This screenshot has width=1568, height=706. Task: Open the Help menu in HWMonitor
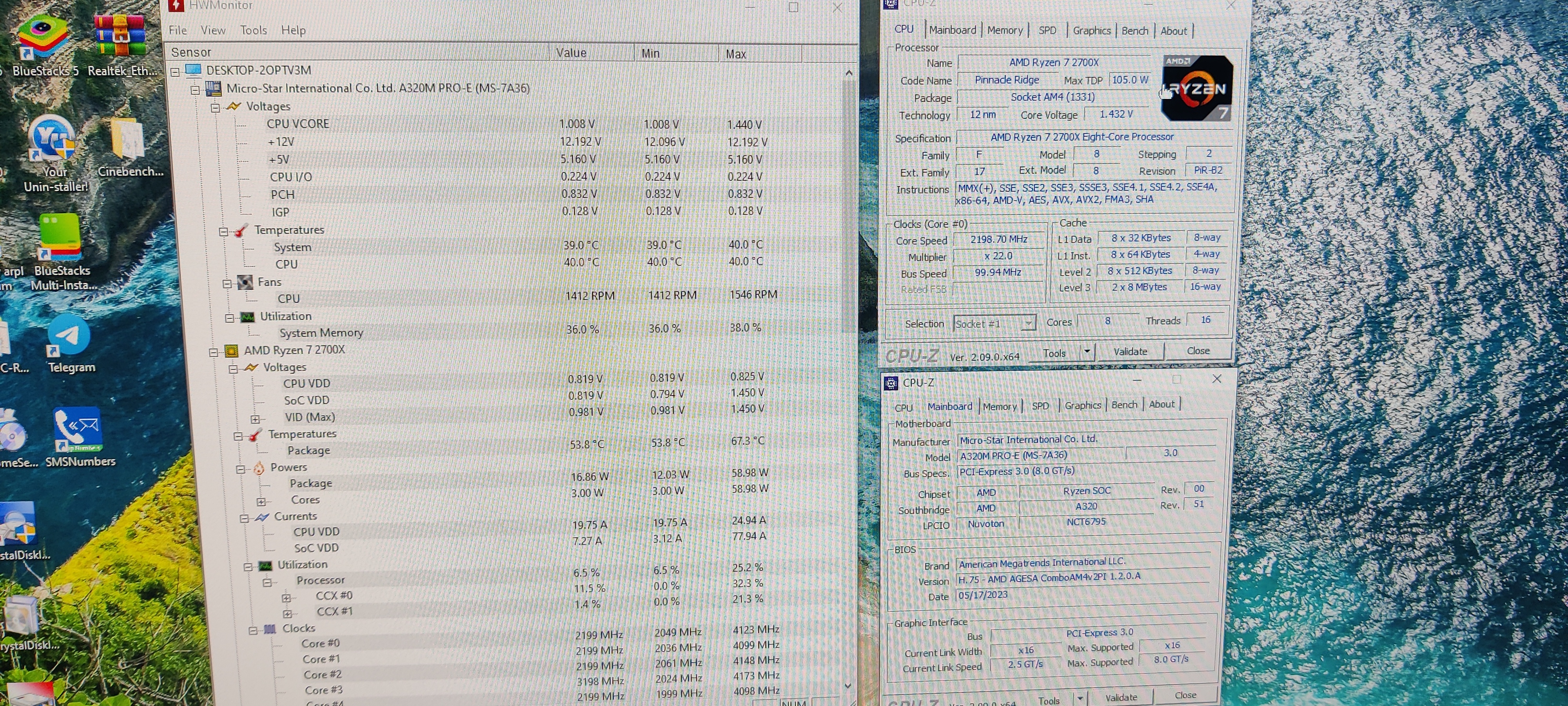(x=293, y=31)
